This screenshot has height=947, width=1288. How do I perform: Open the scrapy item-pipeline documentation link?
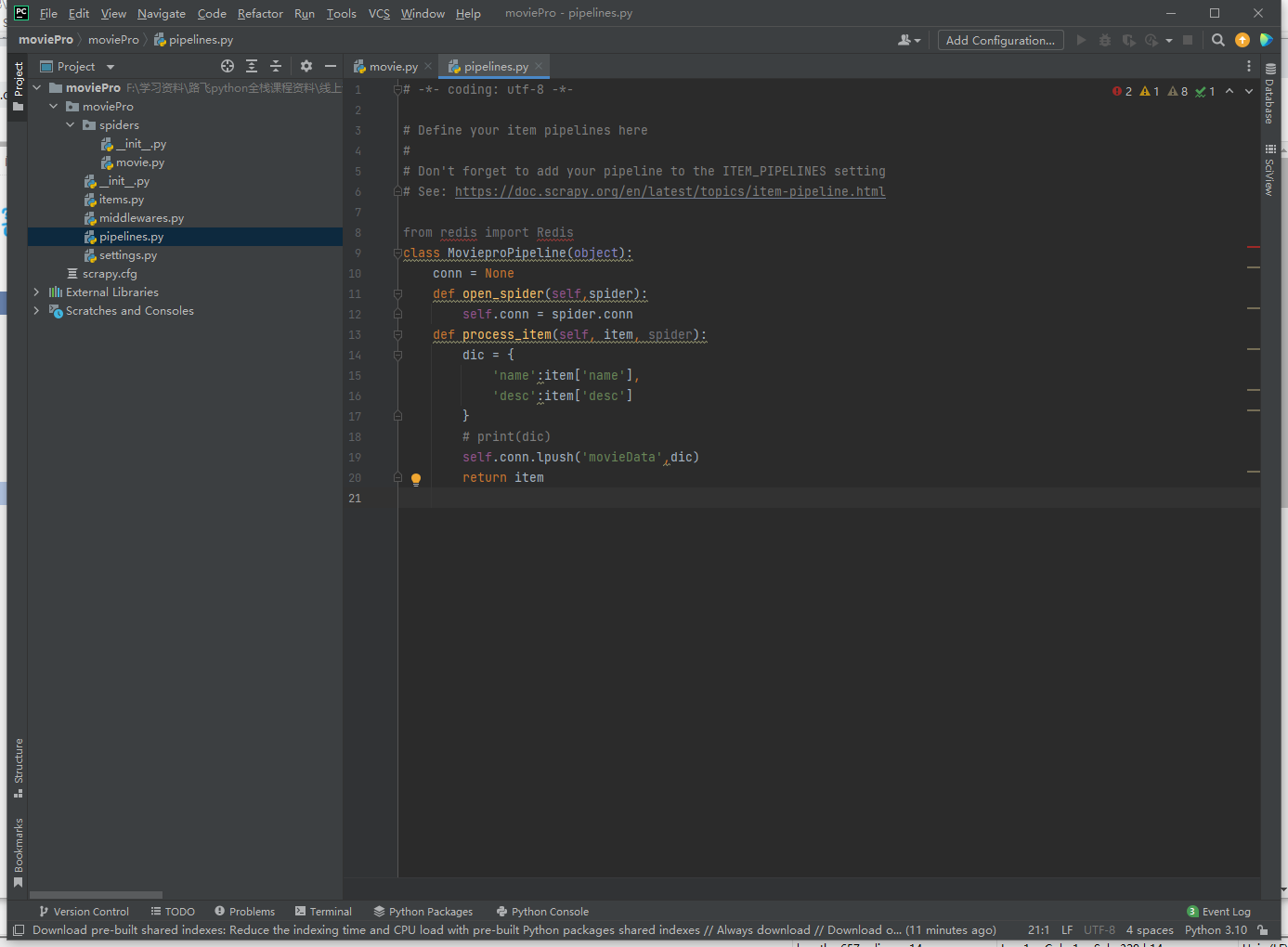(x=670, y=192)
